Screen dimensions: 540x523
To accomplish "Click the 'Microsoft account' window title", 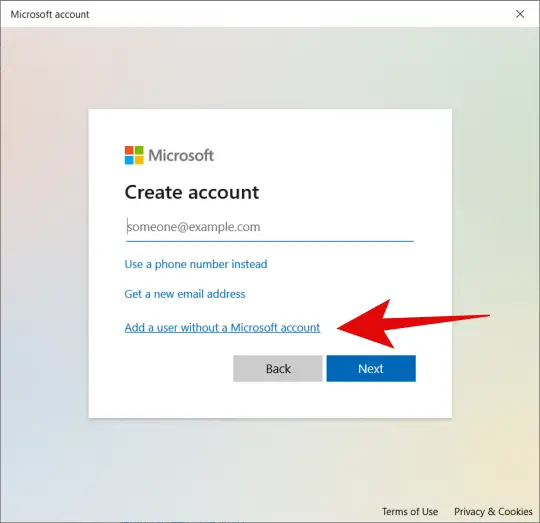I will tap(50, 14).
